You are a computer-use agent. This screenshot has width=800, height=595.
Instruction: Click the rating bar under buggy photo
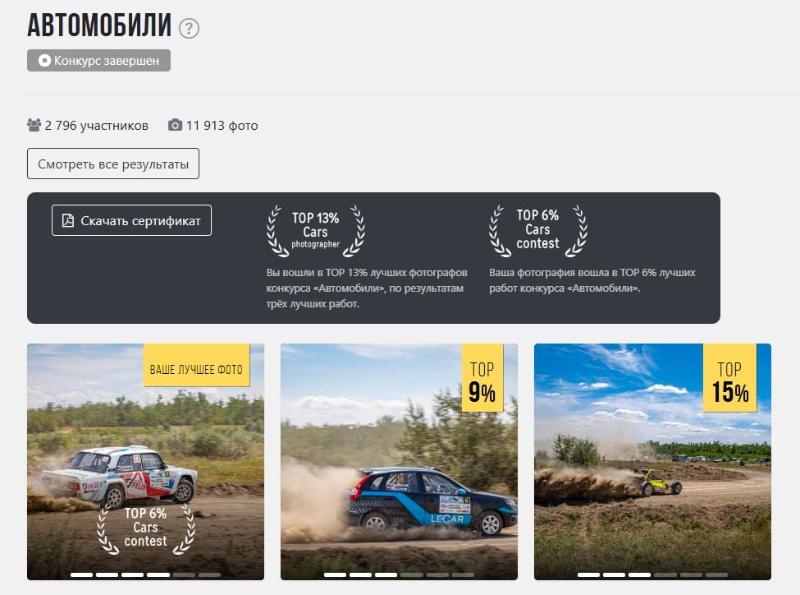pyautogui.click(x=653, y=575)
